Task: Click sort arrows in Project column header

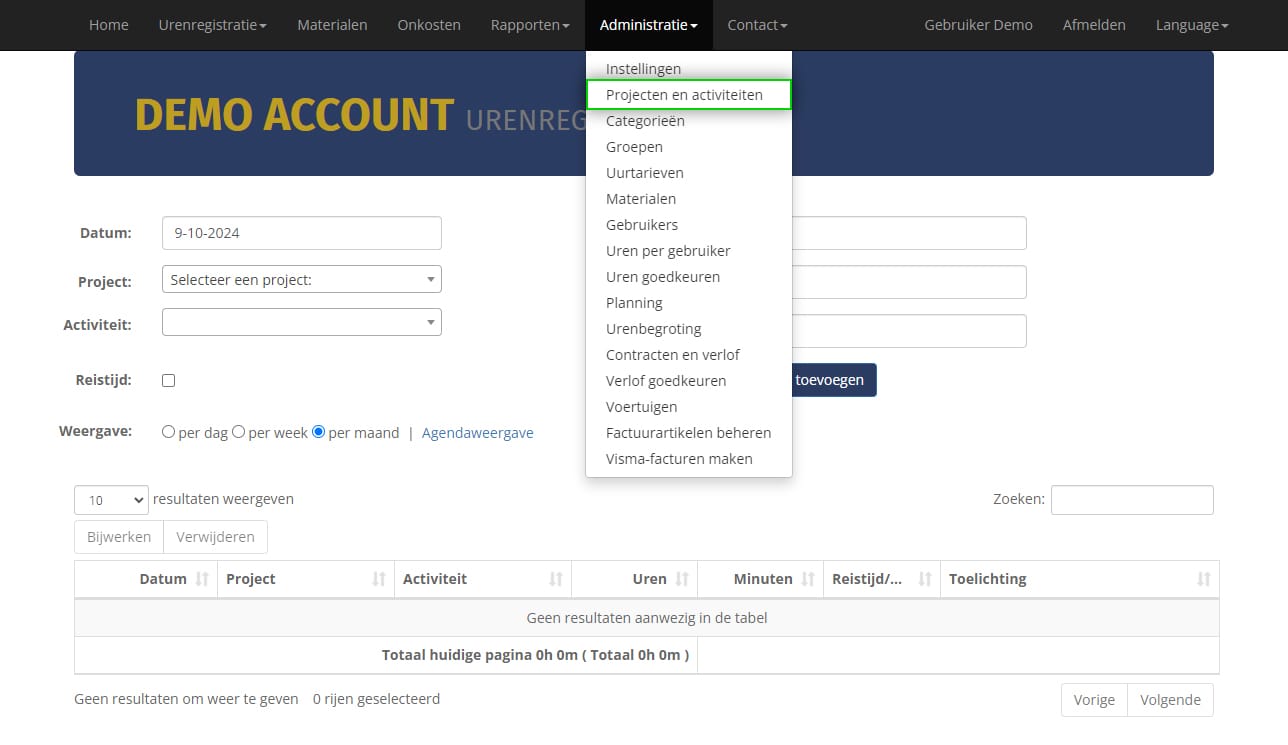Action: click(x=379, y=579)
